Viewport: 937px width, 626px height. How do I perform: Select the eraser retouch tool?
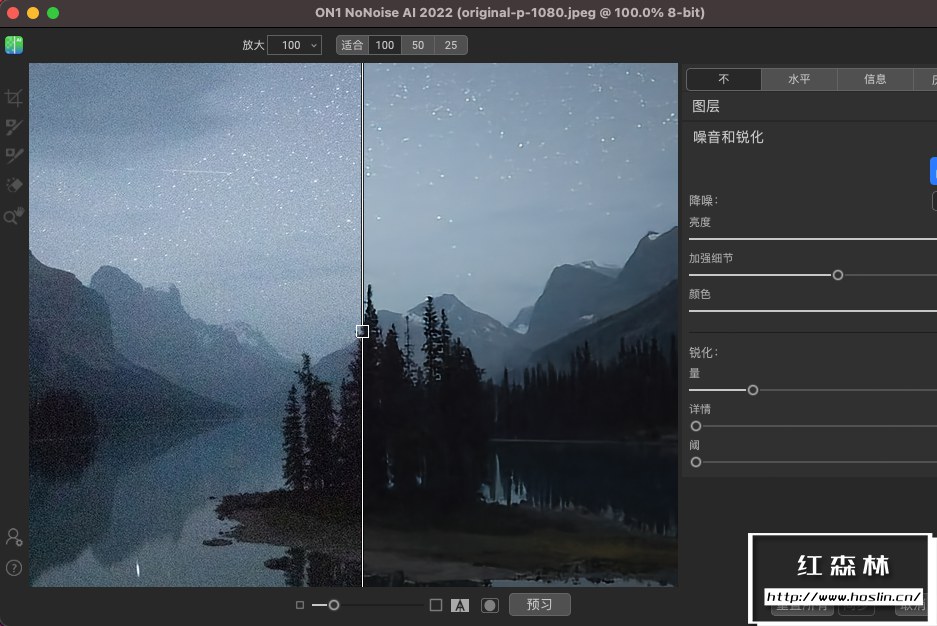coord(14,185)
